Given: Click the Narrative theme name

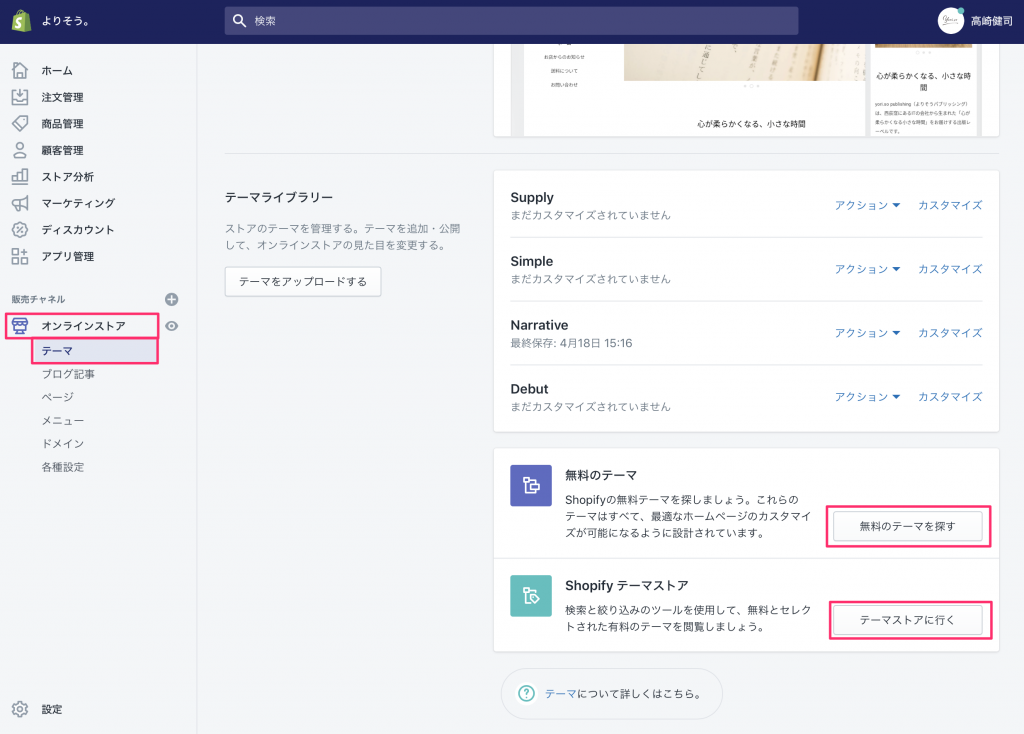Looking at the screenshot, I should tap(539, 325).
